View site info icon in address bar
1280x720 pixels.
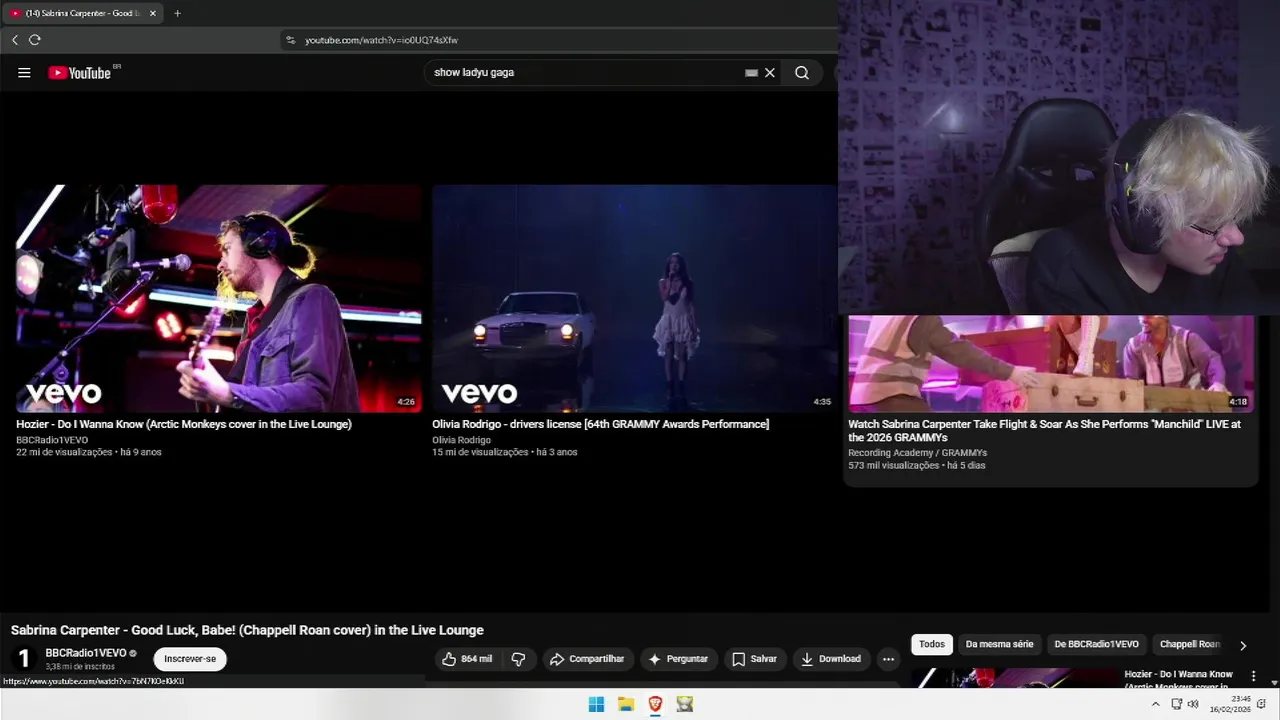[291, 40]
